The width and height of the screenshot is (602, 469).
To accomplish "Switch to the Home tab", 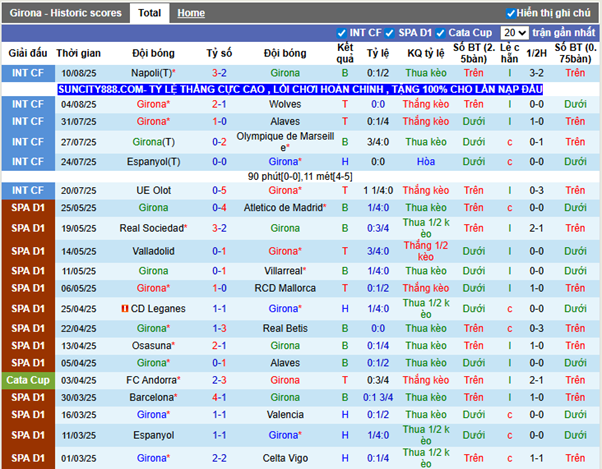I will click(191, 13).
